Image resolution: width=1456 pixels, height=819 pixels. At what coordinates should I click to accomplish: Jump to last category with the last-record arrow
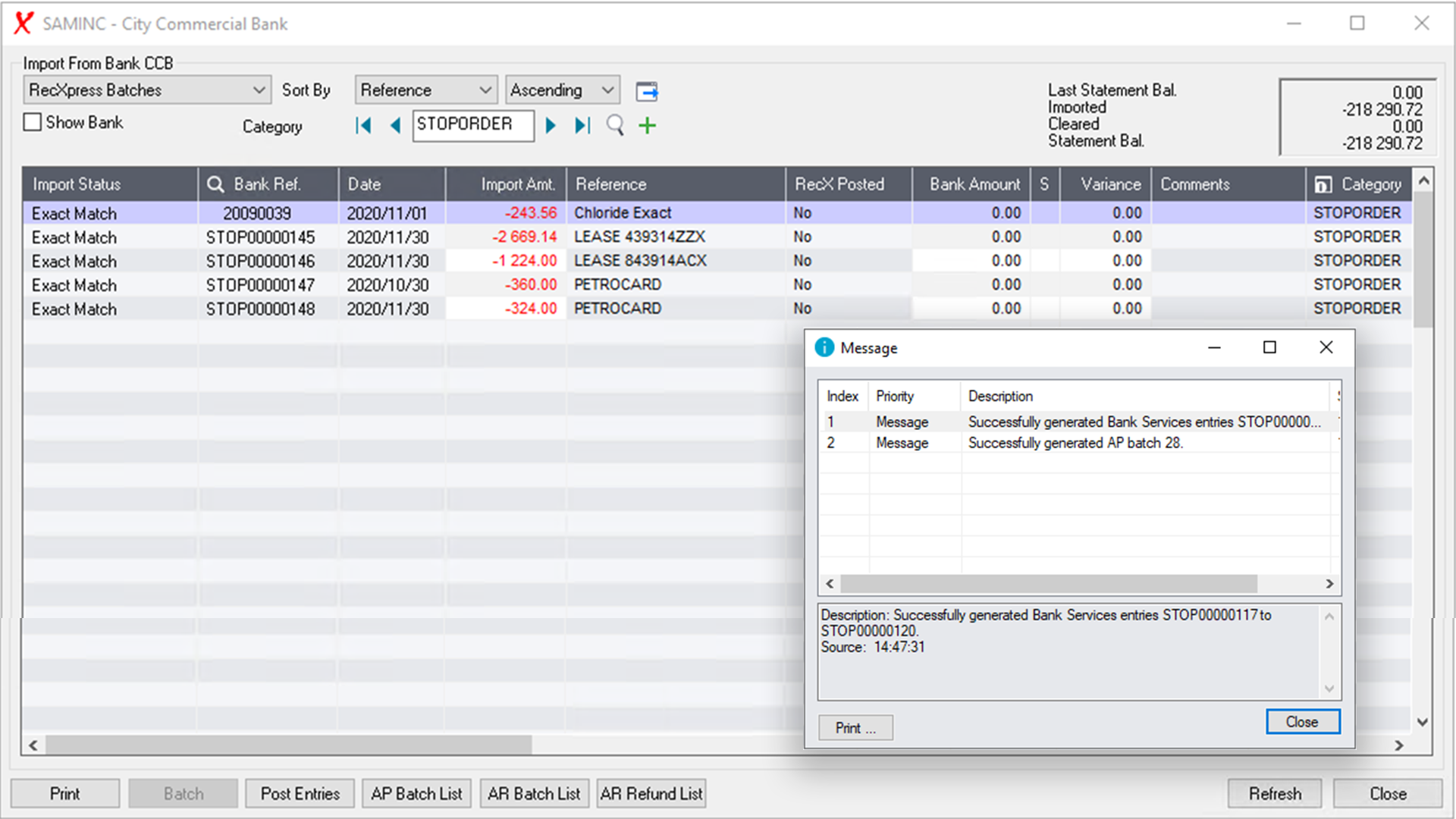coord(582,126)
